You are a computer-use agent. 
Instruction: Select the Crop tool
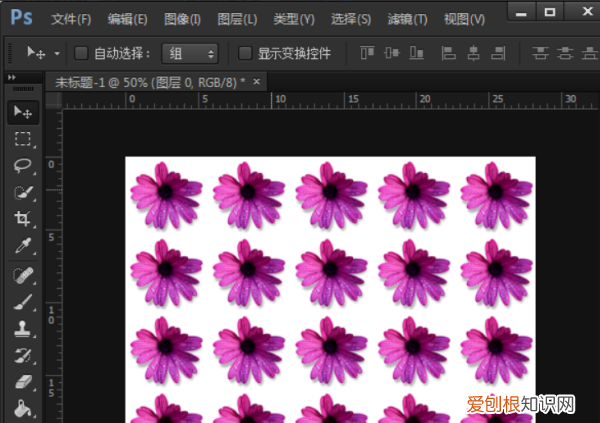click(23, 219)
